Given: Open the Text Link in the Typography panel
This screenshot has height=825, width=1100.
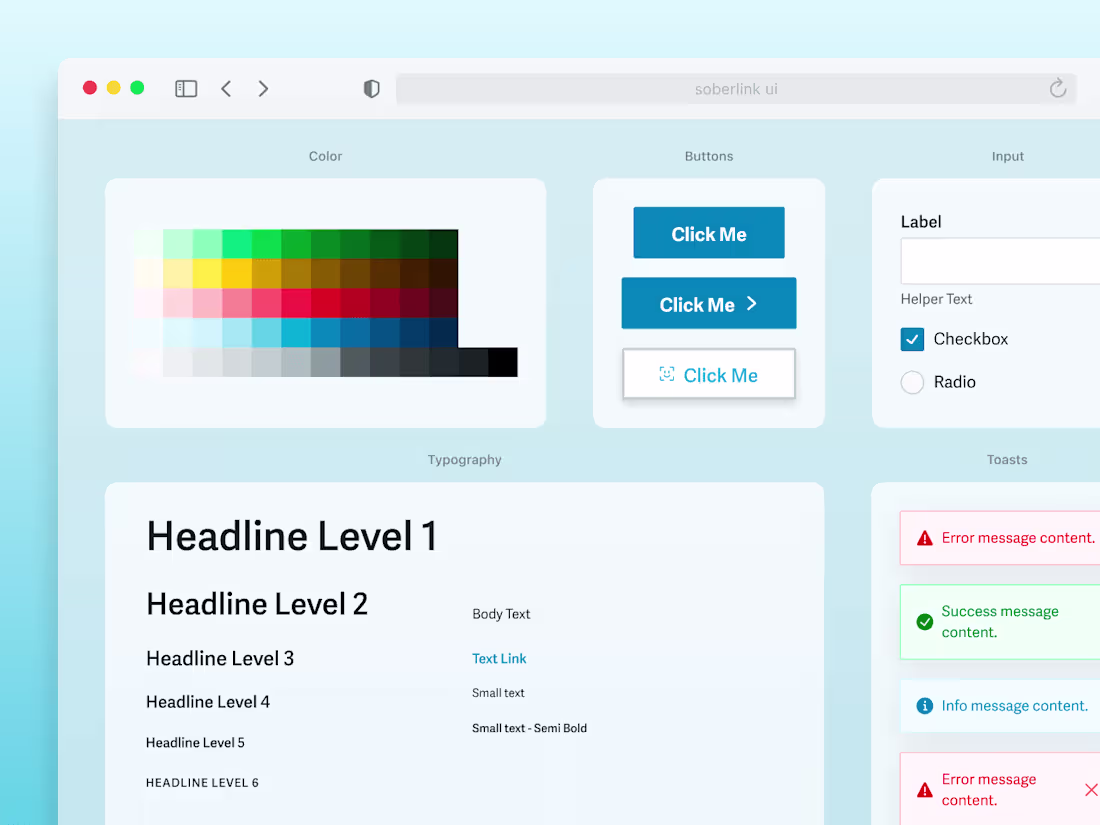Looking at the screenshot, I should click(499, 658).
